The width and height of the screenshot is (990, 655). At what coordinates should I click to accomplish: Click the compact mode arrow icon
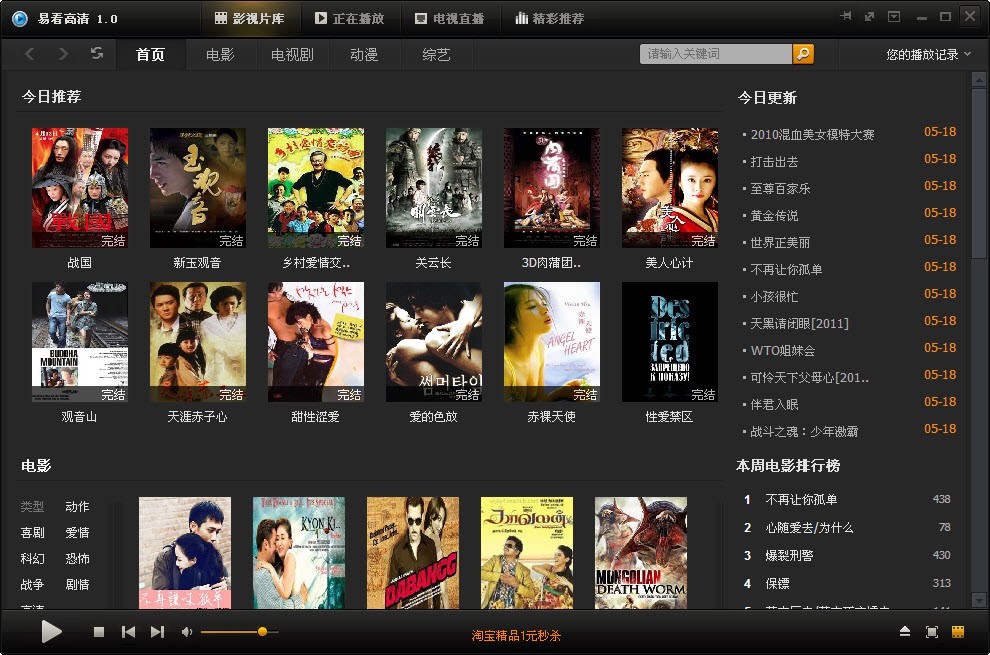(x=869, y=16)
